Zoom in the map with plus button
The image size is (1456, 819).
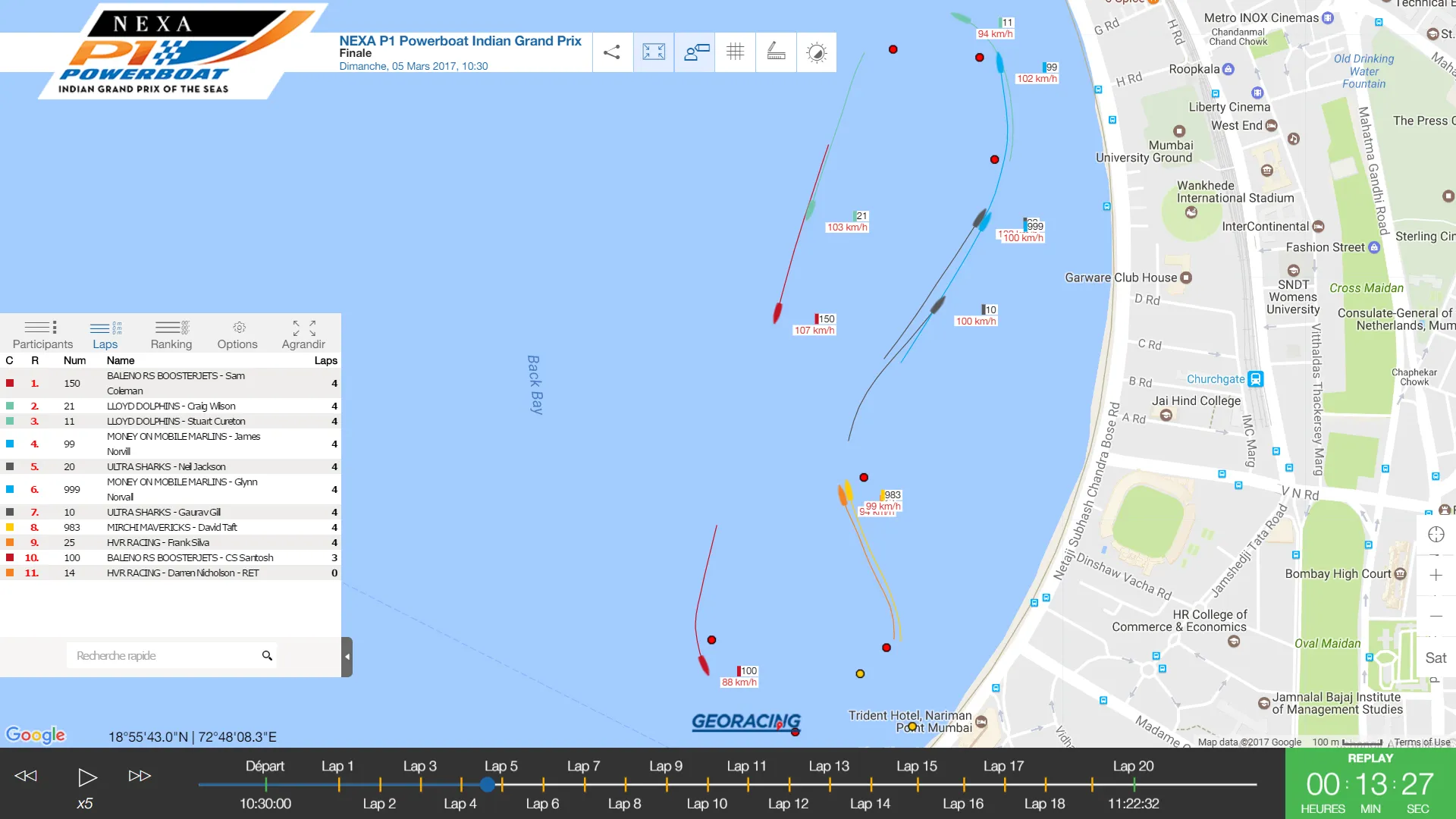[x=1436, y=576]
